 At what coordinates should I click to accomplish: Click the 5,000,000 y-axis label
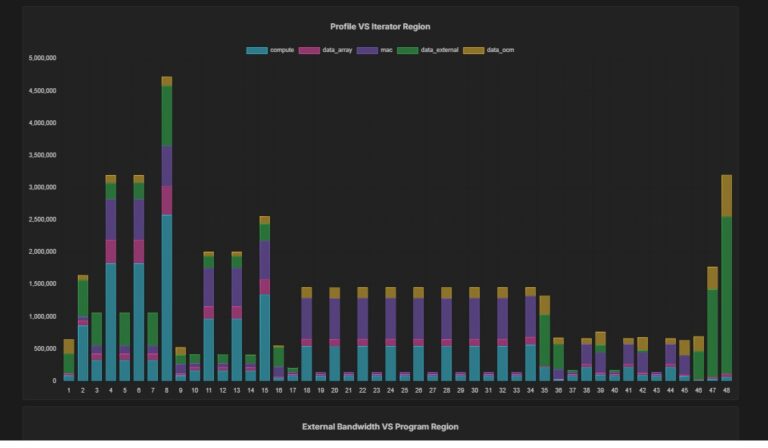point(42,58)
